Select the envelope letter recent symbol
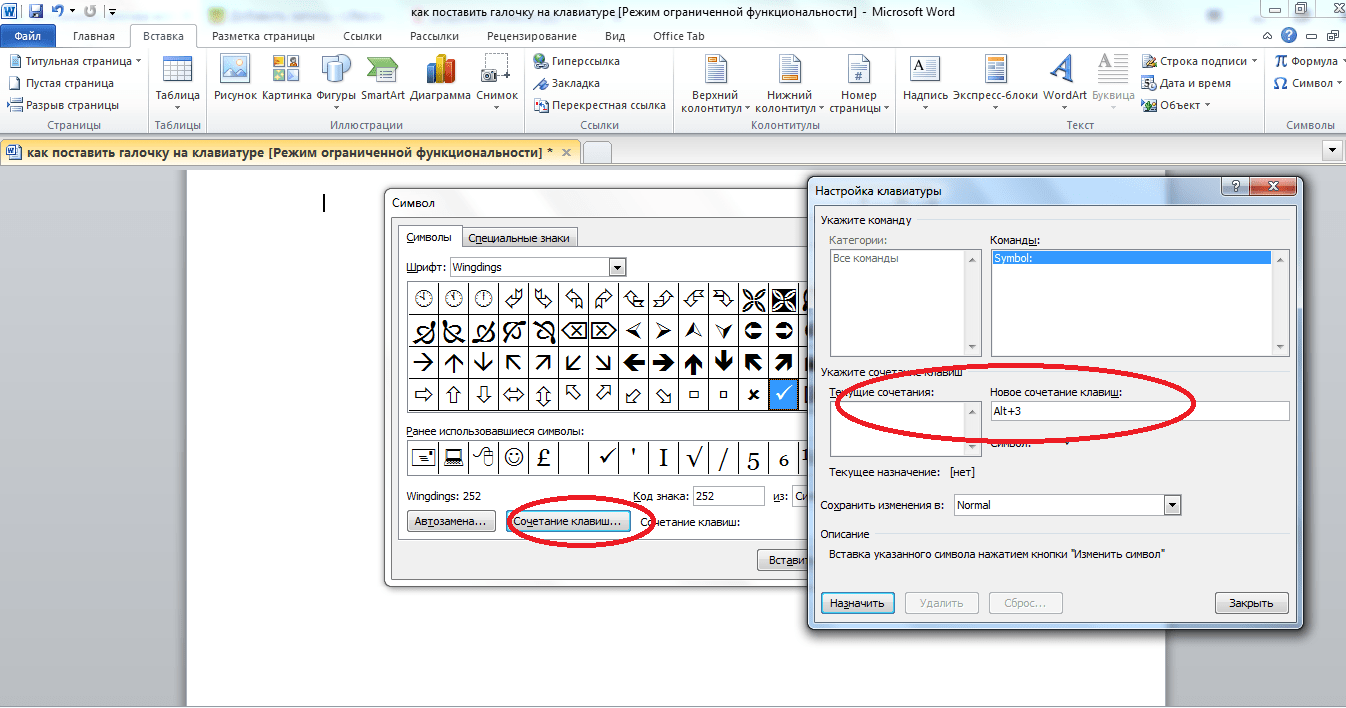This screenshot has height=708, width=1346. [x=424, y=458]
